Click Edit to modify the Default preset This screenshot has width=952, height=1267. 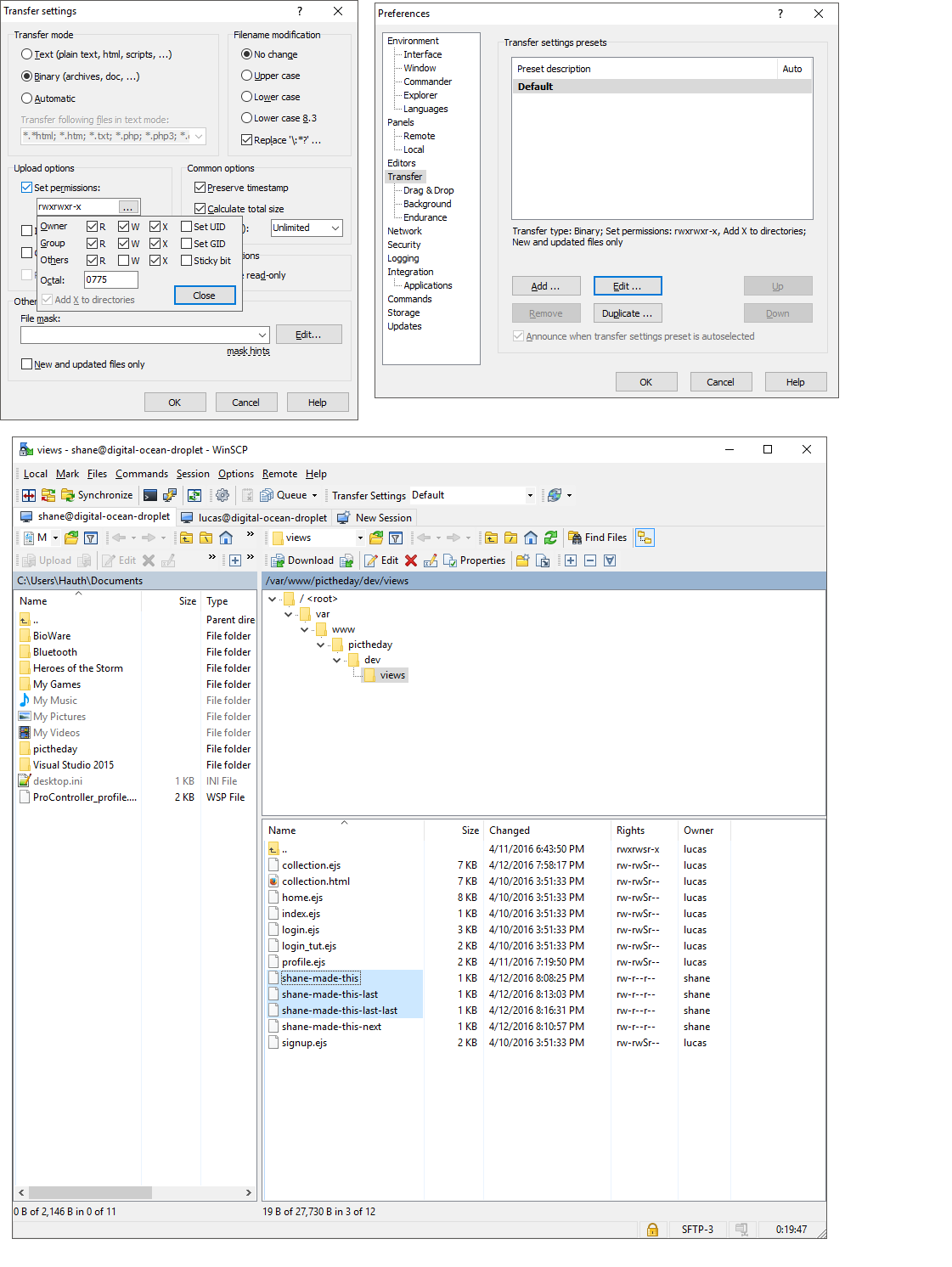coord(628,285)
